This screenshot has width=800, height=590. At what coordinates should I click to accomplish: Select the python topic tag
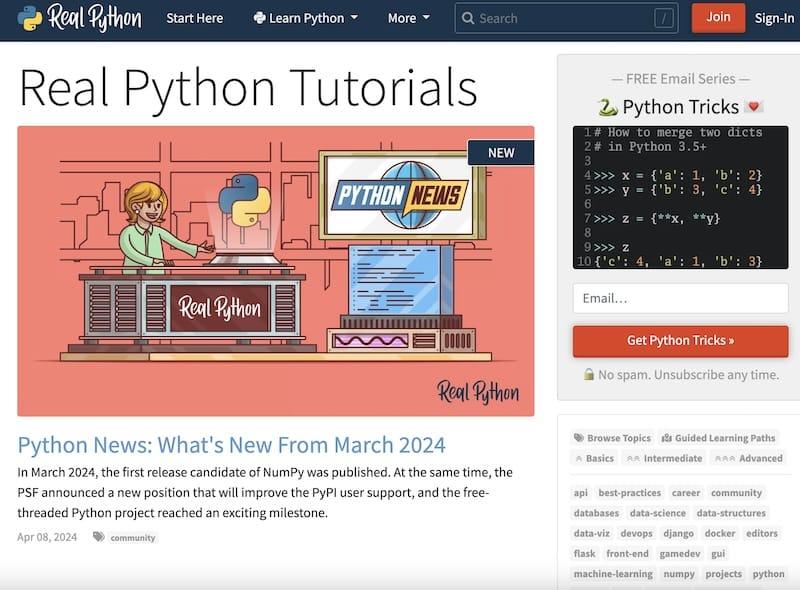coord(768,574)
